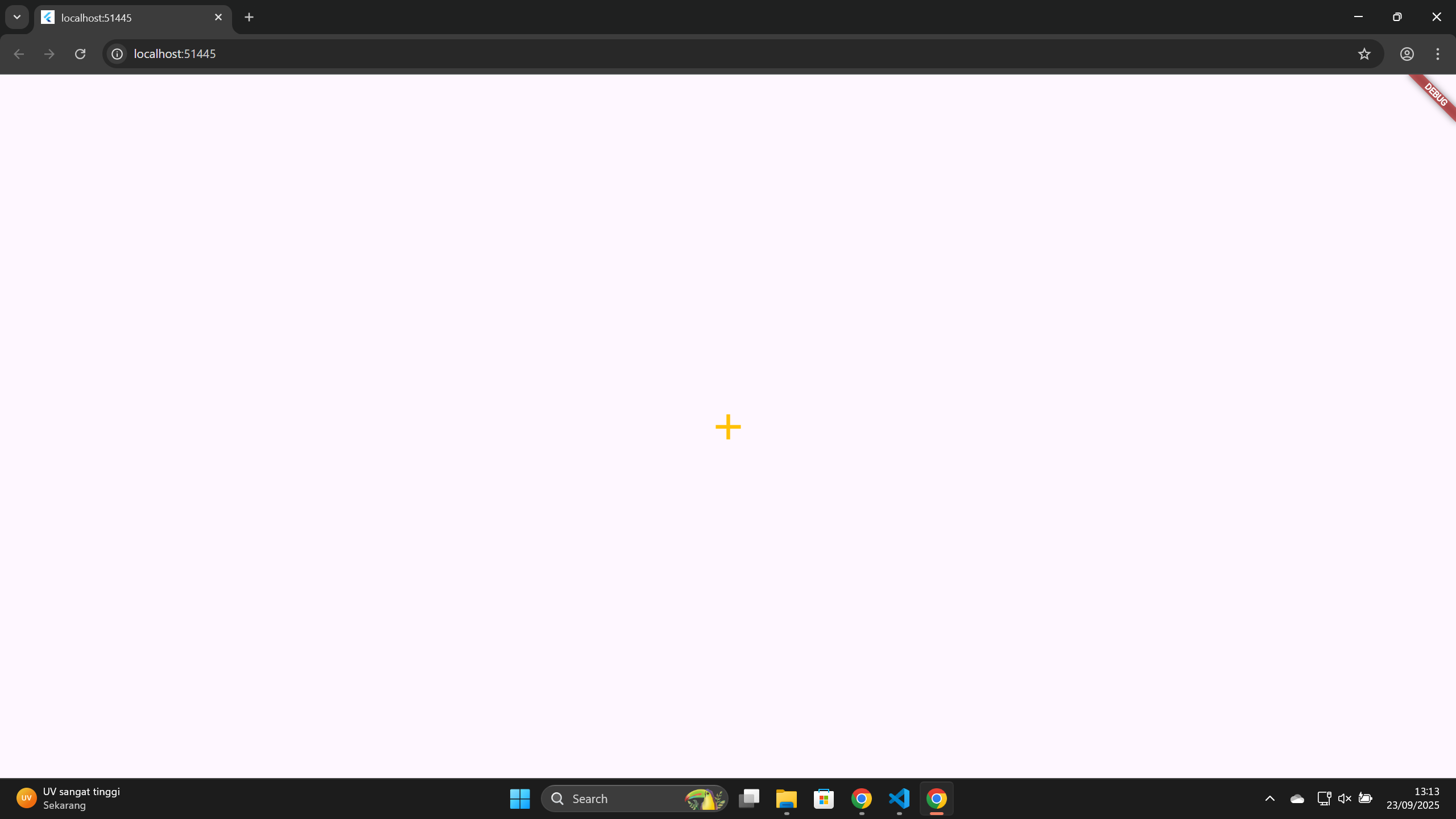Open the clock and date panel
The width and height of the screenshot is (1456, 819).
(1413, 799)
